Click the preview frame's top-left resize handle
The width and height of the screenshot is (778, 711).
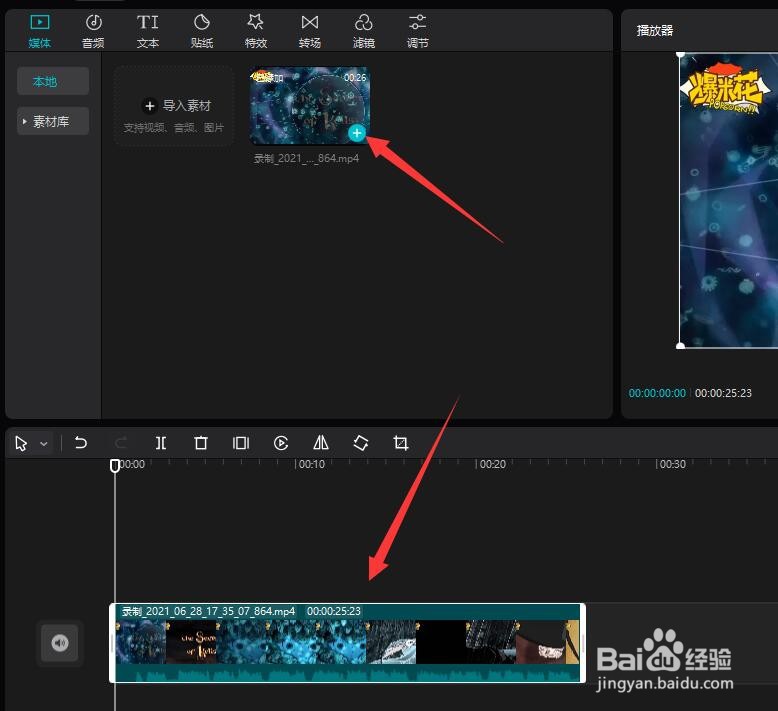681,54
